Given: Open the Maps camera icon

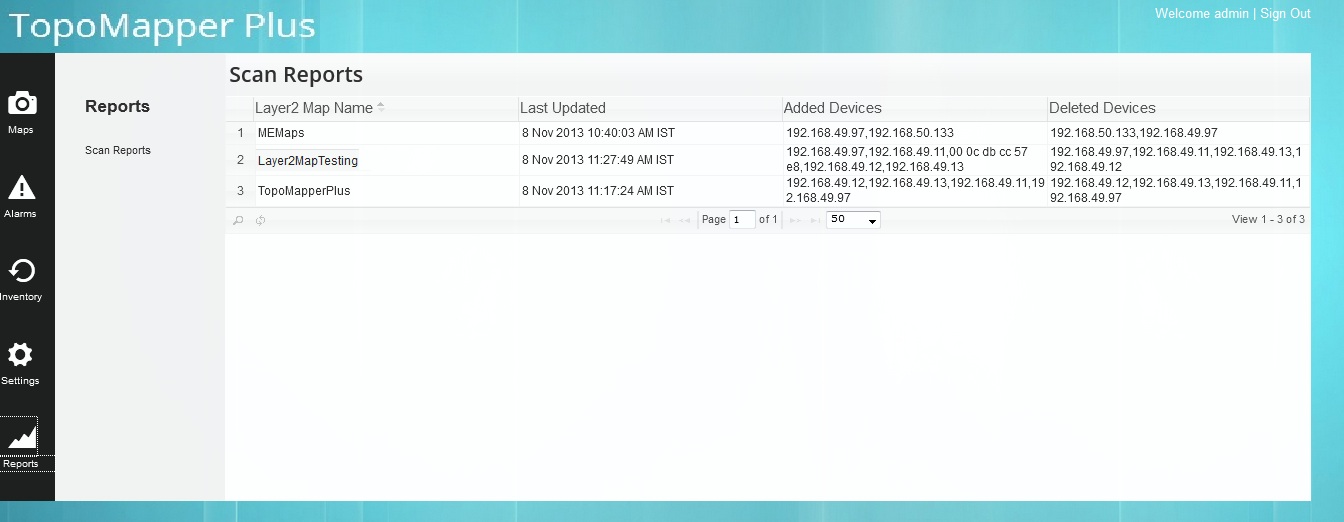Looking at the screenshot, I should [x=22, y=103].
